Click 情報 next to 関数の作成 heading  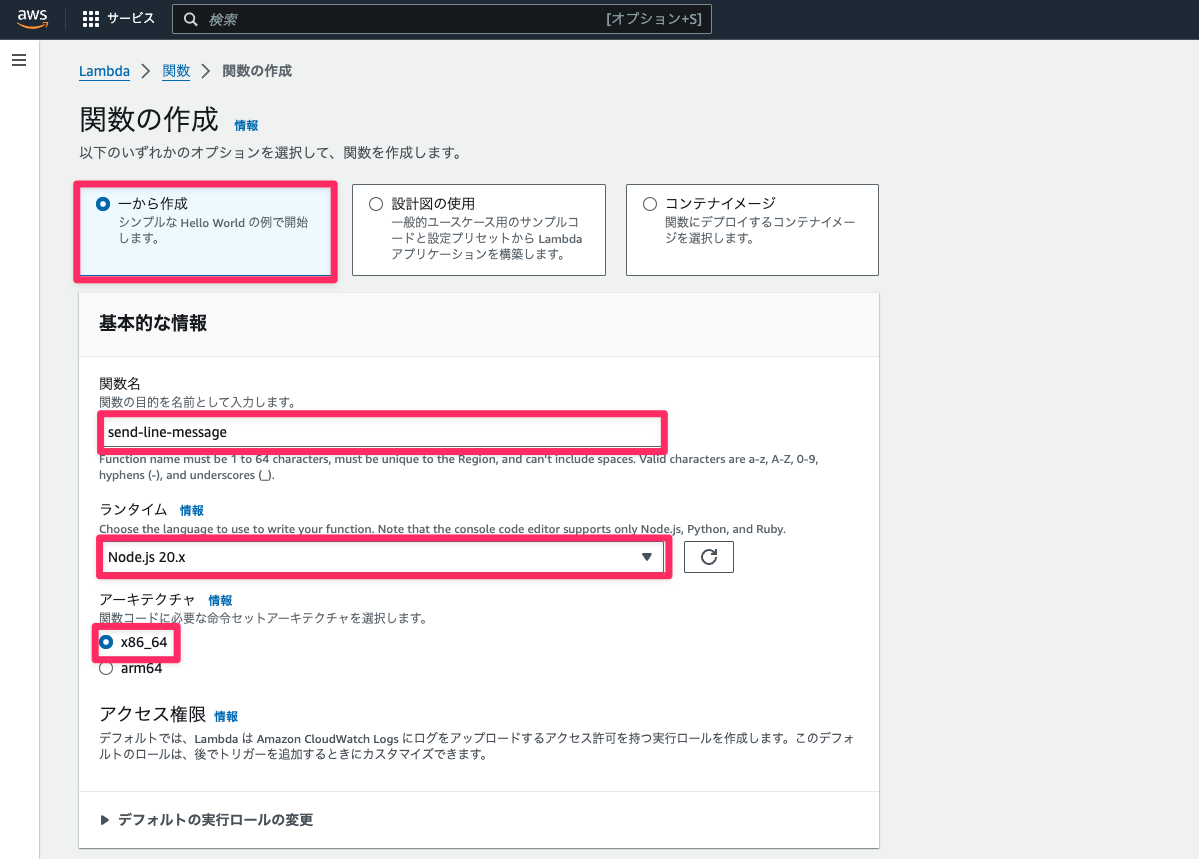246,125
